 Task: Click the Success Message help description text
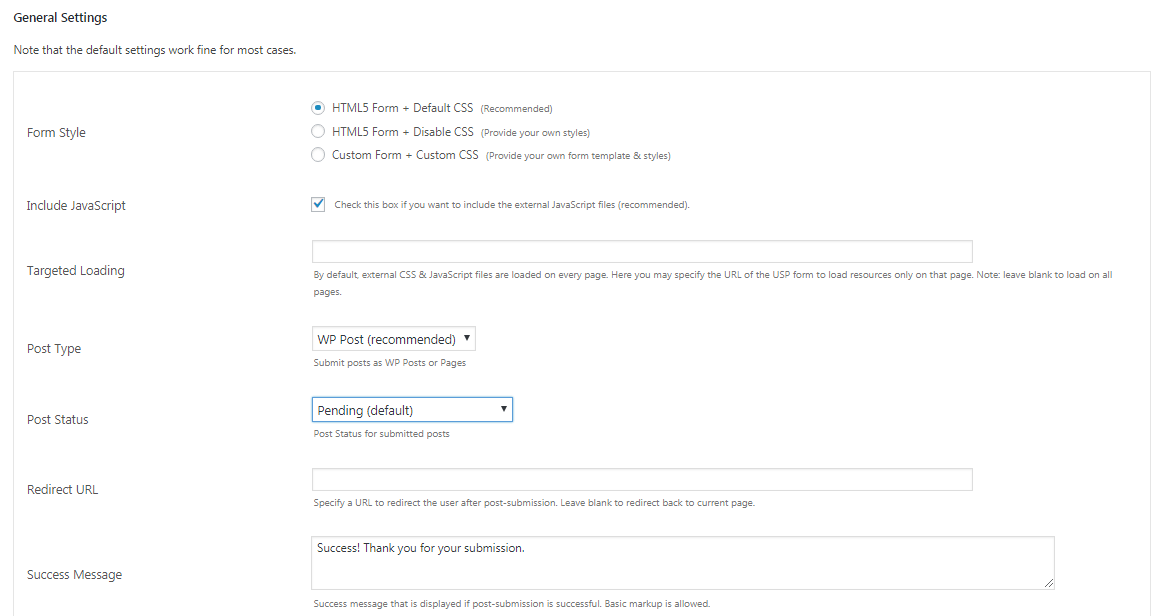(x=512, y=604)
